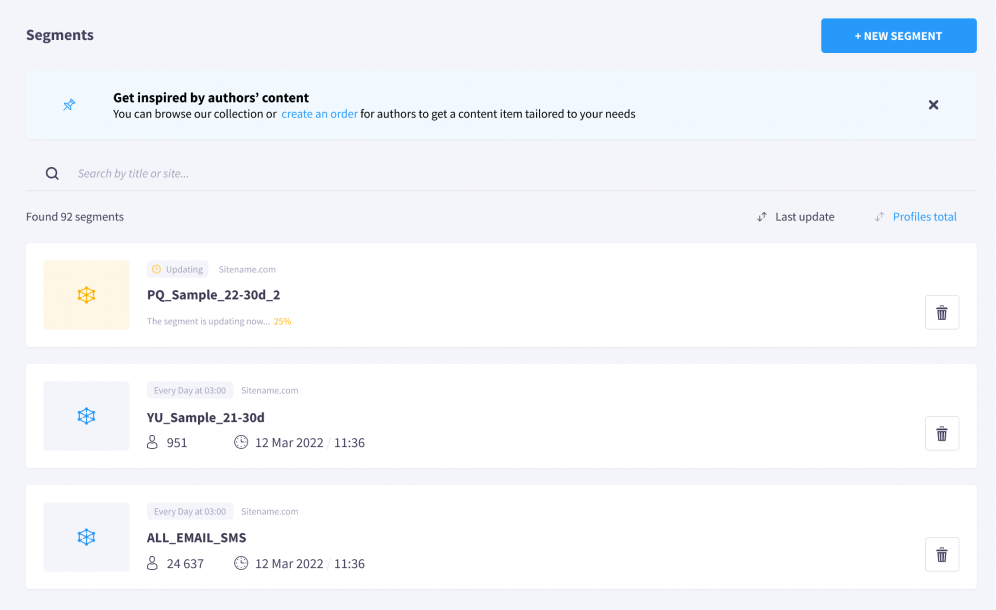Click the search magnifier icon
Screen dimensions: 996x610
pyautogui.click(x=52, y=173)
